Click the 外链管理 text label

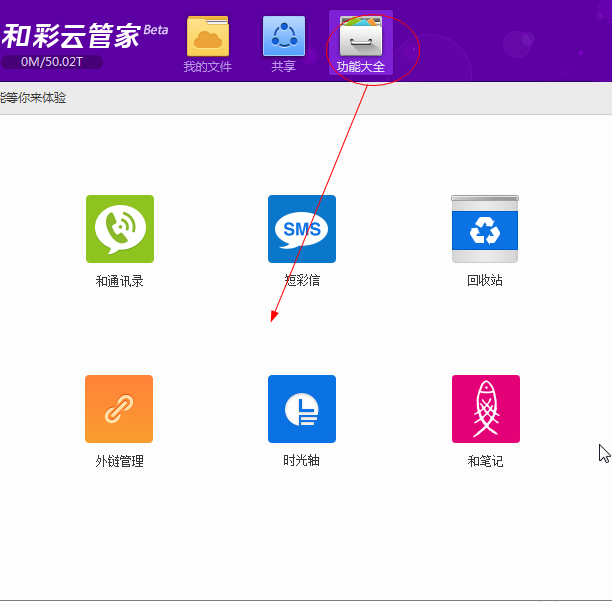[x=120, y=461]
